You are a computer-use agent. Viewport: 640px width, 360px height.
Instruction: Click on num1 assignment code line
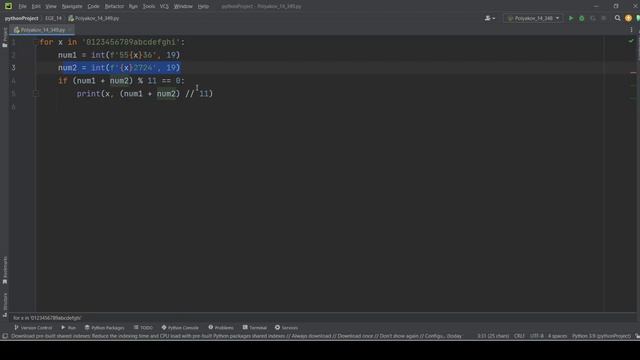pos(119,55)
